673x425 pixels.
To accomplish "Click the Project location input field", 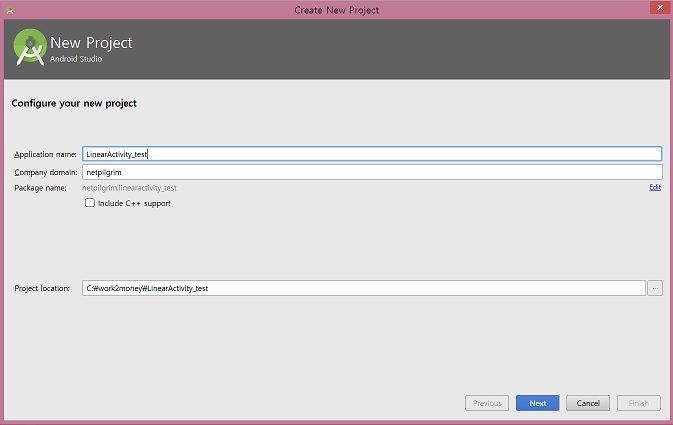I will point(364,288).
